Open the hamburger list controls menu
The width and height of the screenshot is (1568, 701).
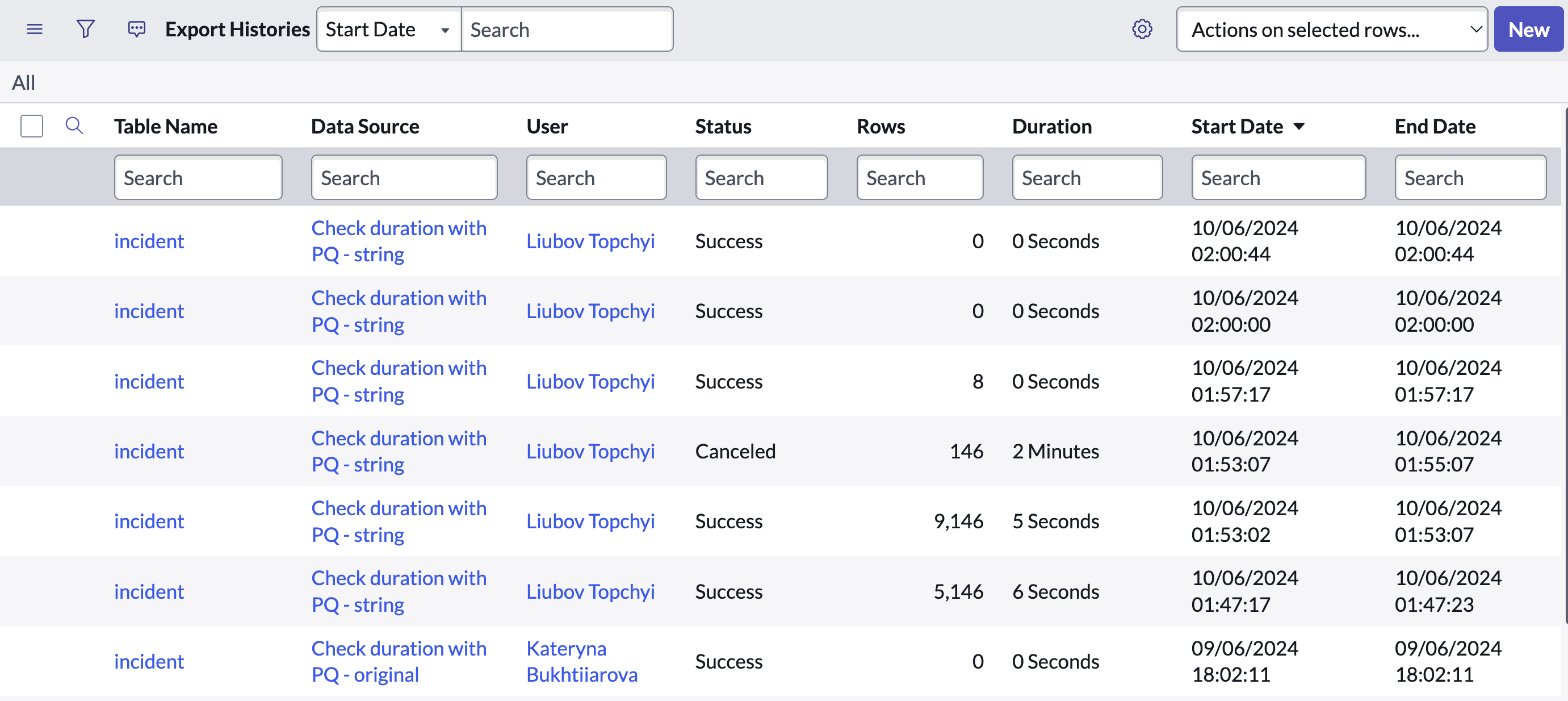coord(35,29)
